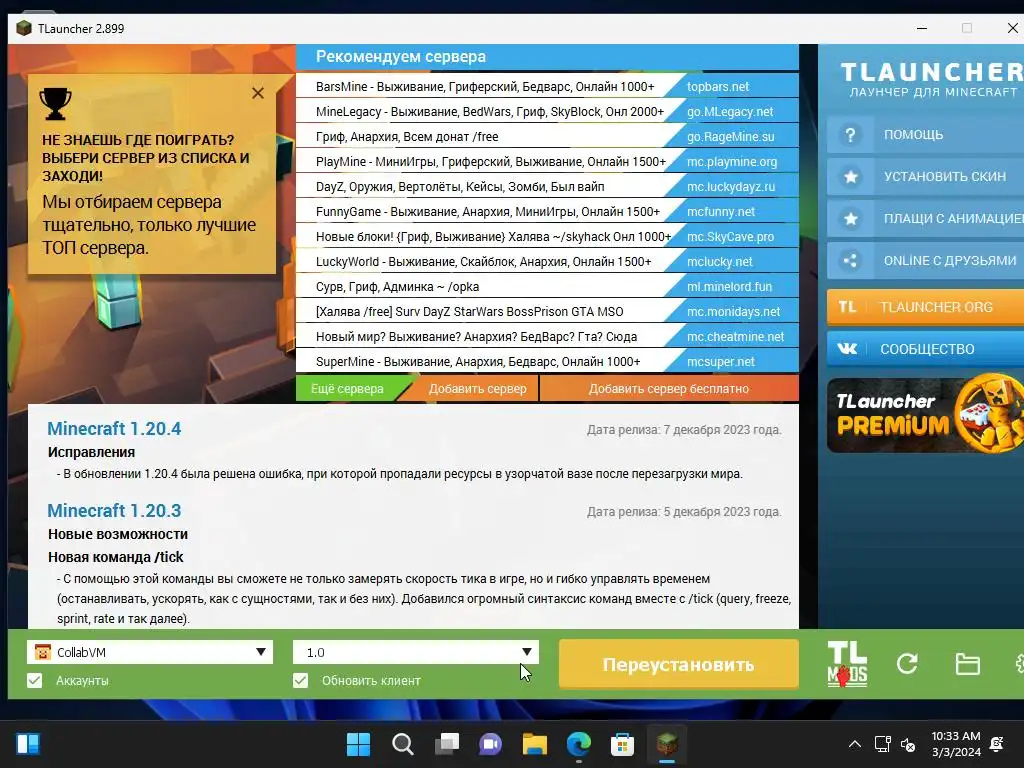The height and width of the screenshot is (768, 1024).
Task: Open Online с друзьями menu button
Action: click(x=925, y=261)
